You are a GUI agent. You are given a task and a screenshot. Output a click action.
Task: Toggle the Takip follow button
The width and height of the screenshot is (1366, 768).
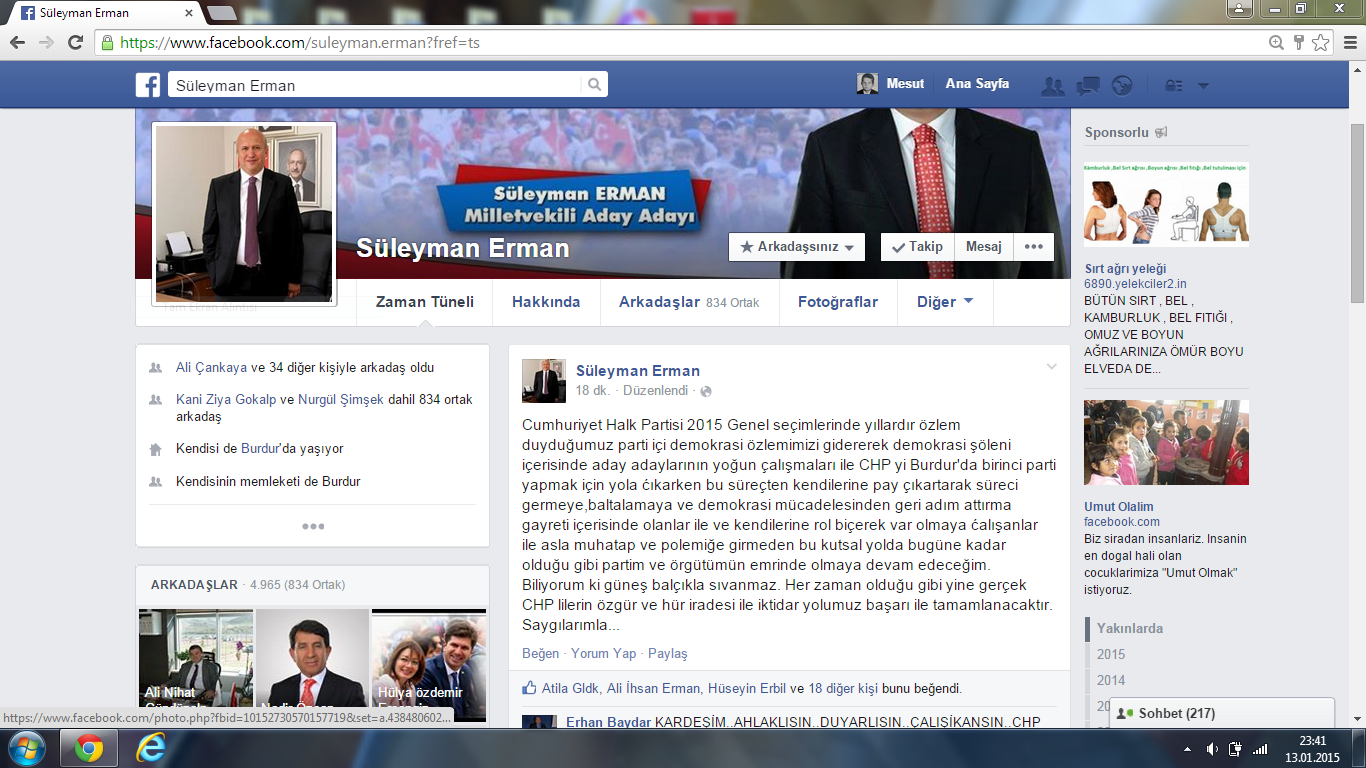pyautogui.click(x=917, y=247)
